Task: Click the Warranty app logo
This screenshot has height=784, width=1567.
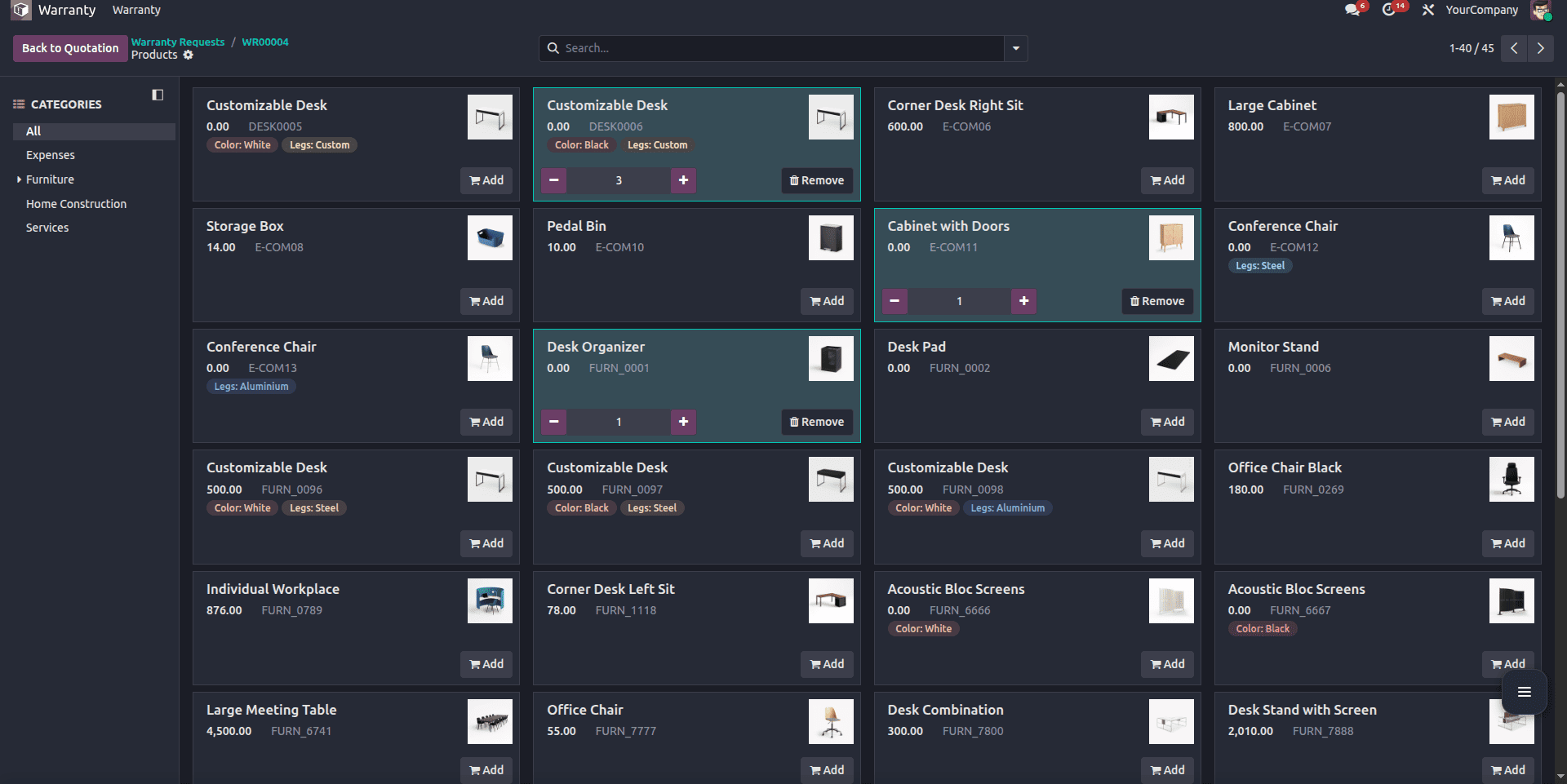Action: point(19,10)
